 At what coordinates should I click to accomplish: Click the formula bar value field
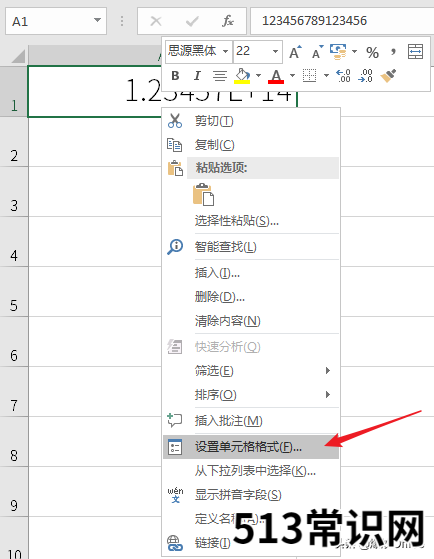point(342,21)
